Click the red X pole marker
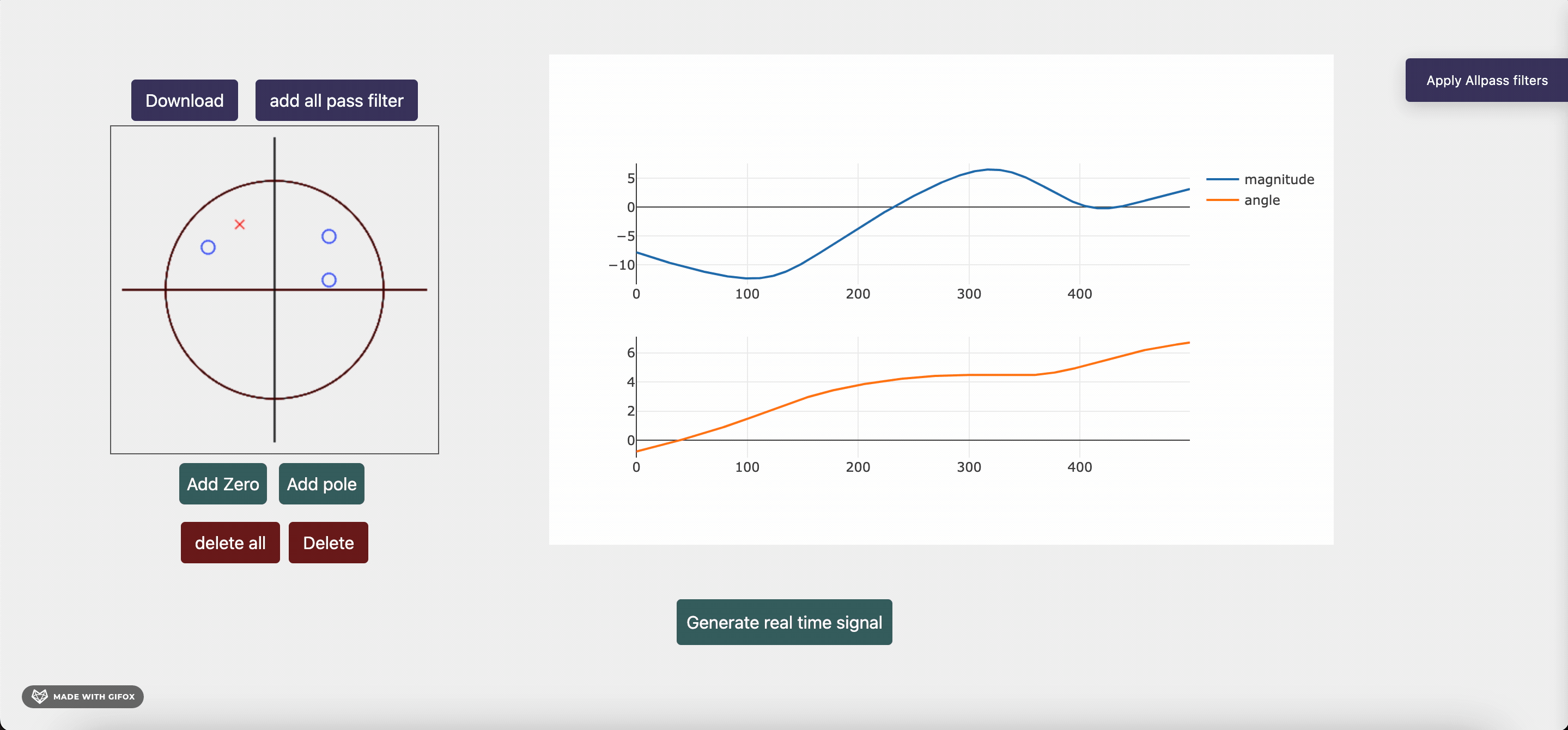This screenshot has height=730, width=1568. click(x=240, y=224)
